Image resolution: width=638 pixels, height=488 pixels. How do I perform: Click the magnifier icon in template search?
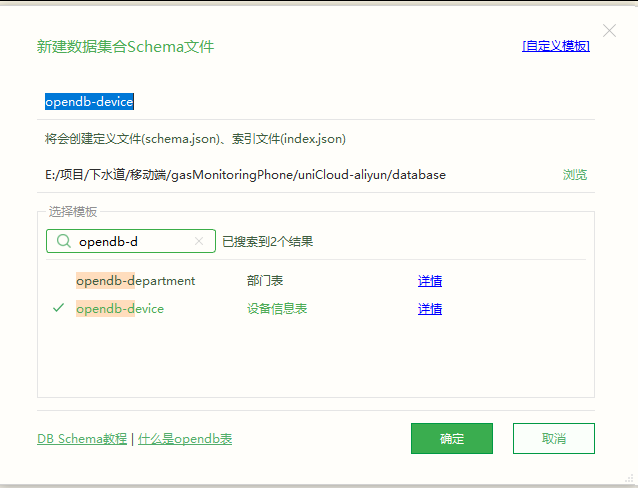(x=63, y=241)
